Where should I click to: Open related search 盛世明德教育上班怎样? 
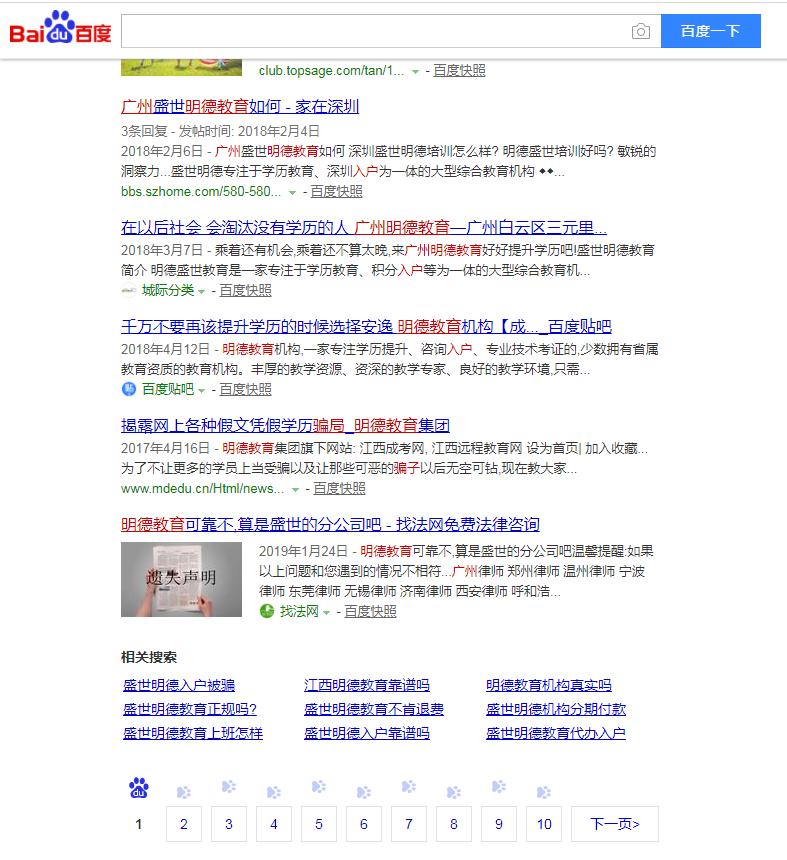point(192,733)
